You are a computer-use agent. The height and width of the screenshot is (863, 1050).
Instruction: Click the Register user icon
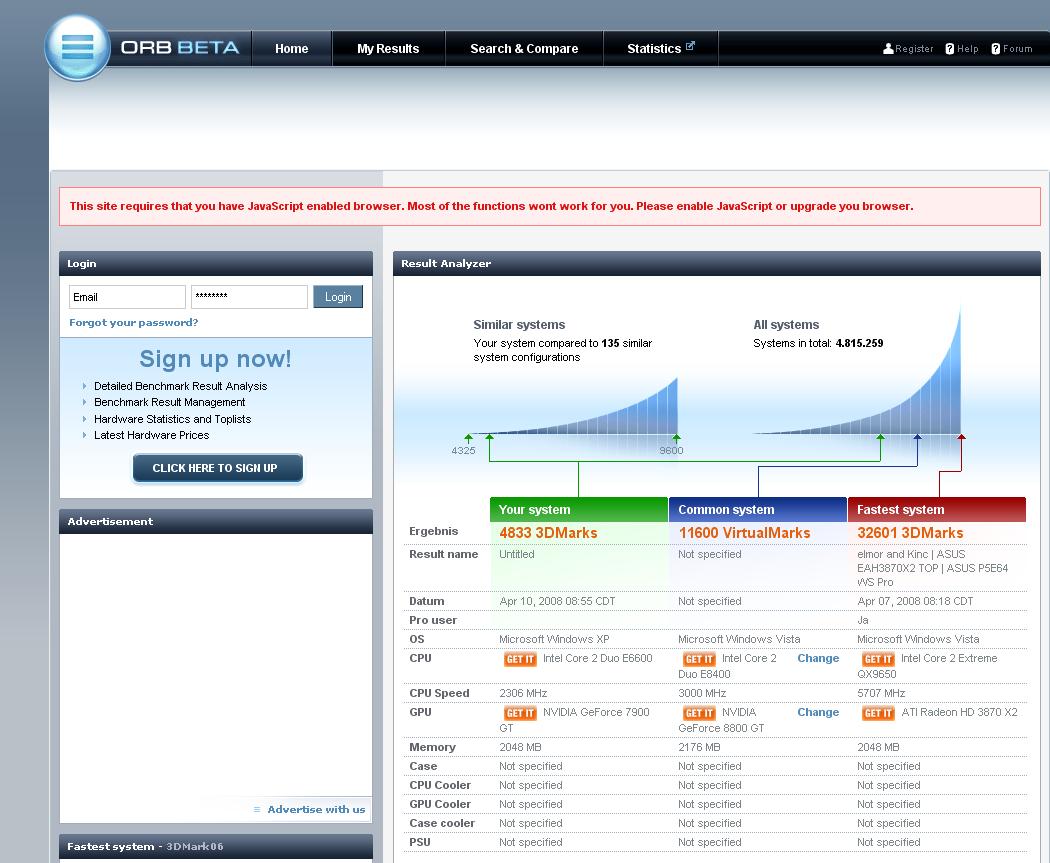tap(888, 48)
